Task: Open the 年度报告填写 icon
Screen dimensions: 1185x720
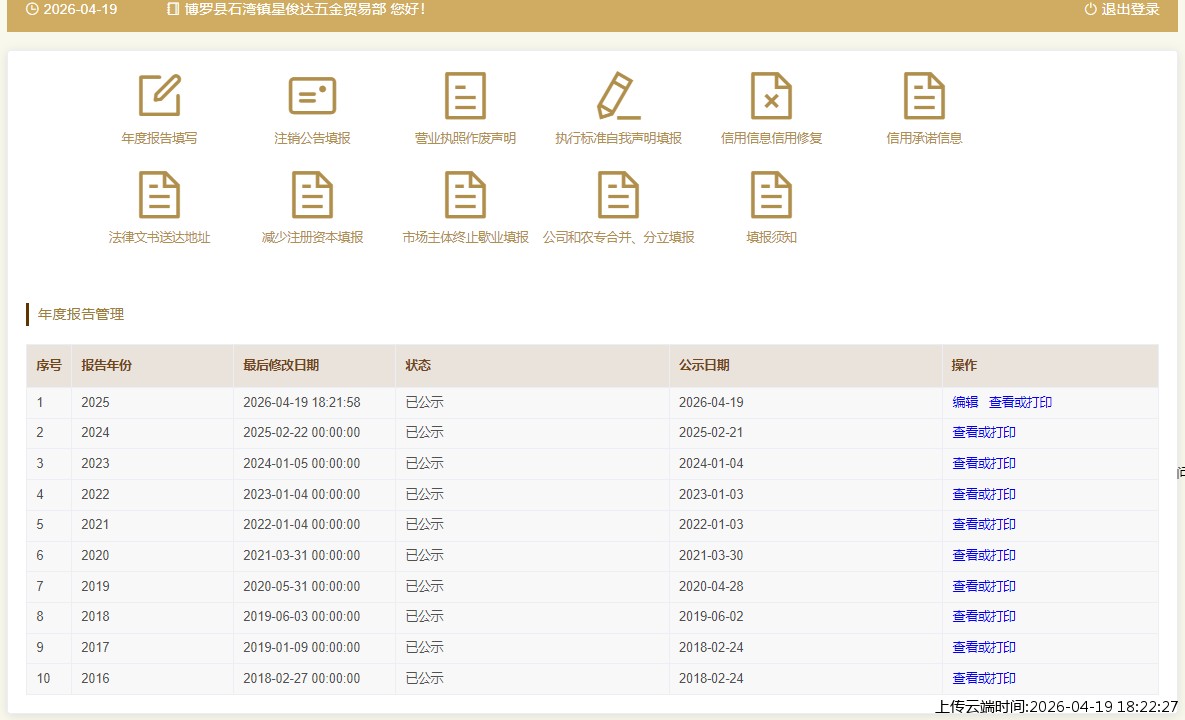Action: point(159,96)
